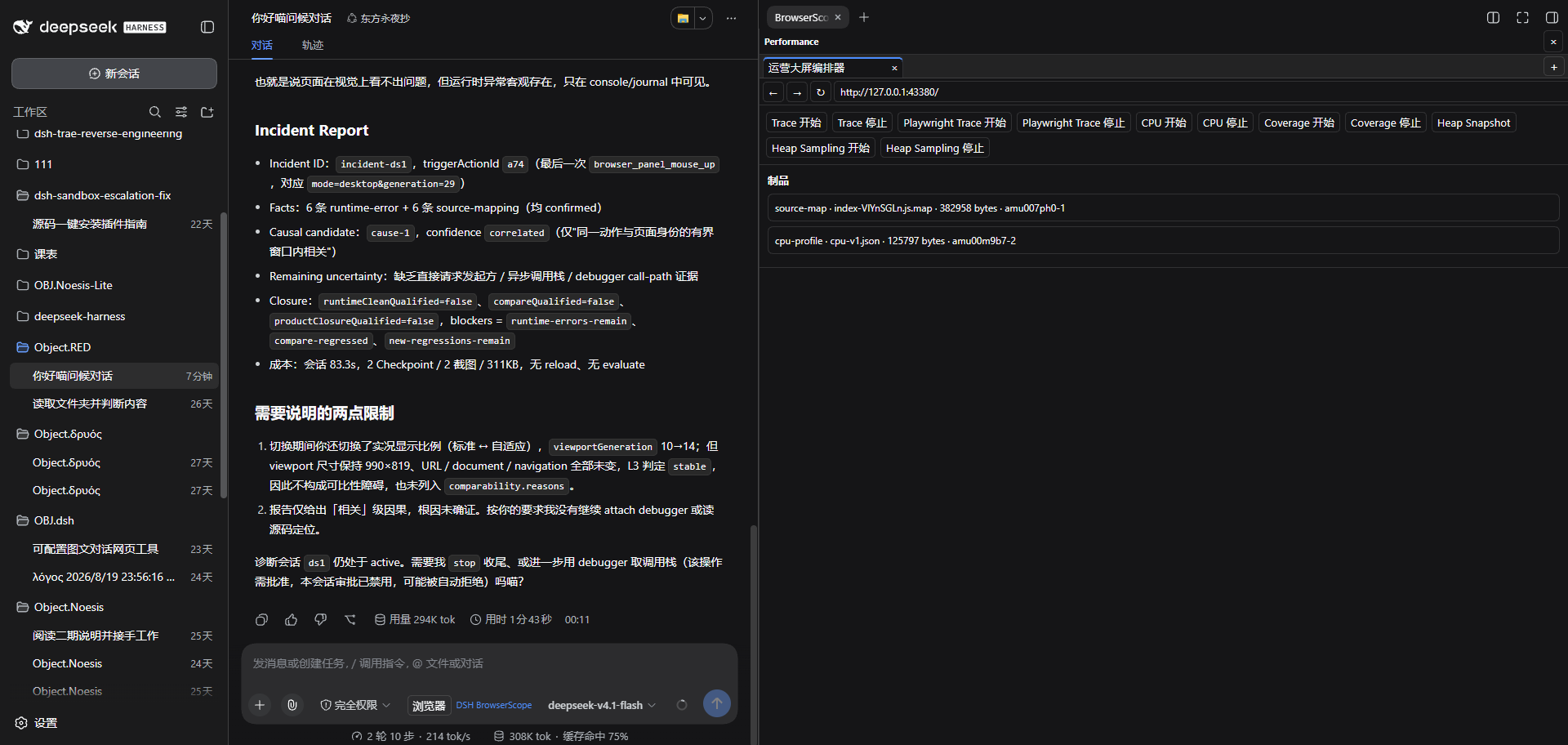Viewport: 1568px width, 745px height.
Task: Switch to the 对话 tab
Action: (261, 45)
